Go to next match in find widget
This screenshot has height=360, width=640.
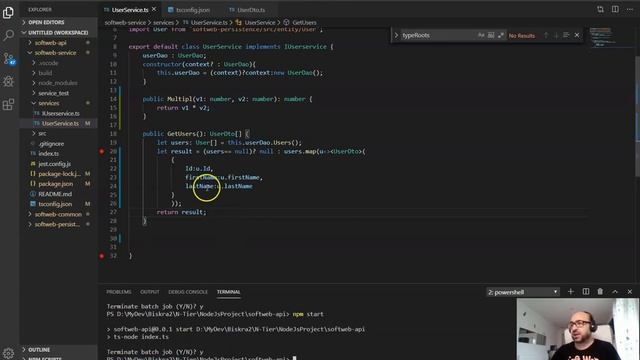click(556, 36)
